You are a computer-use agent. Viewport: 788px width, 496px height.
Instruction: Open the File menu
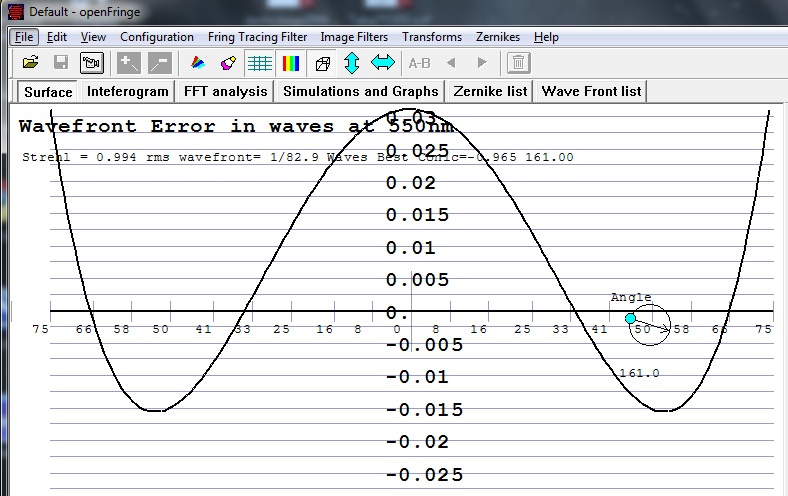coord(24,37)
